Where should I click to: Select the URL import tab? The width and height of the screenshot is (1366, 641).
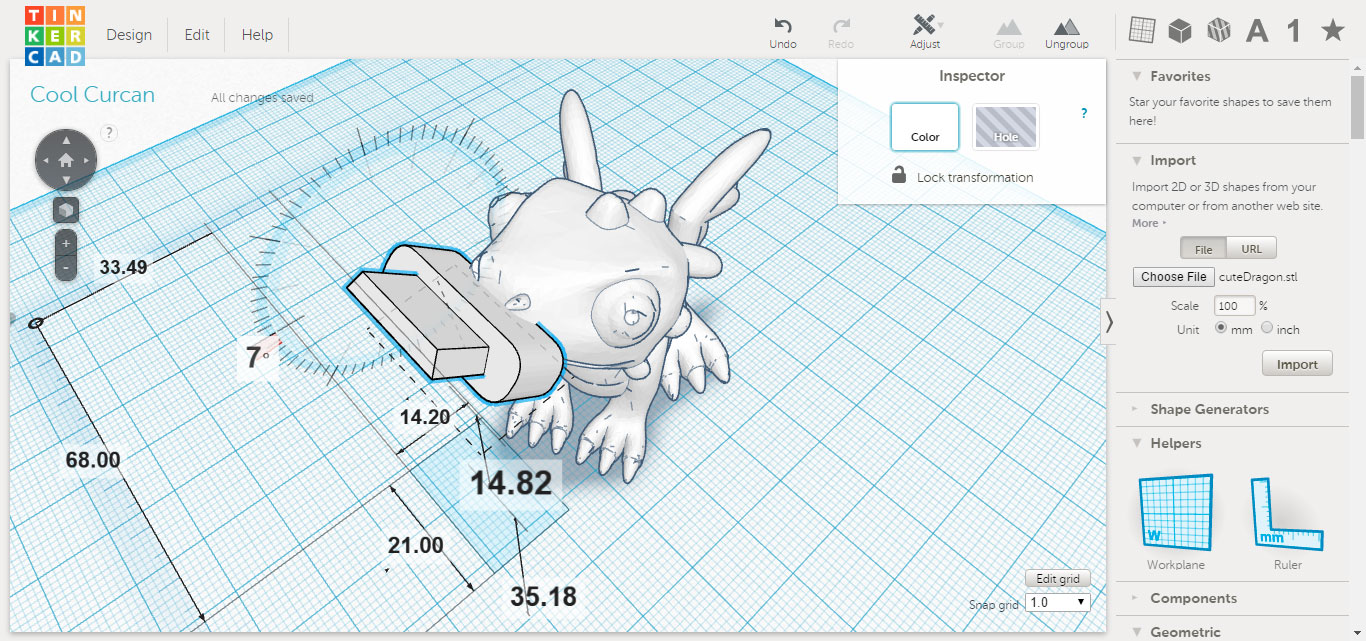(1252, 249)
